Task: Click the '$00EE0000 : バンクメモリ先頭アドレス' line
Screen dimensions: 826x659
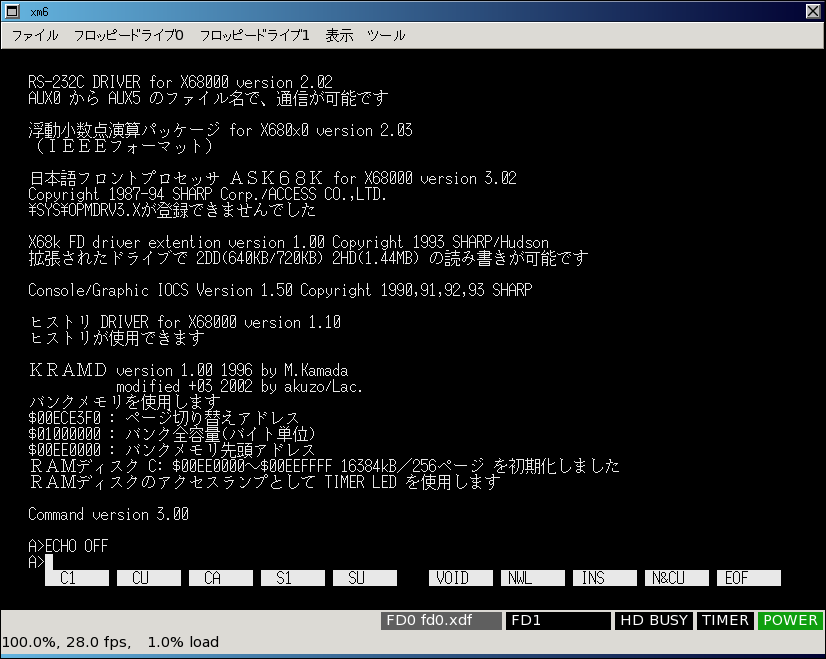Action: point(172,450)
